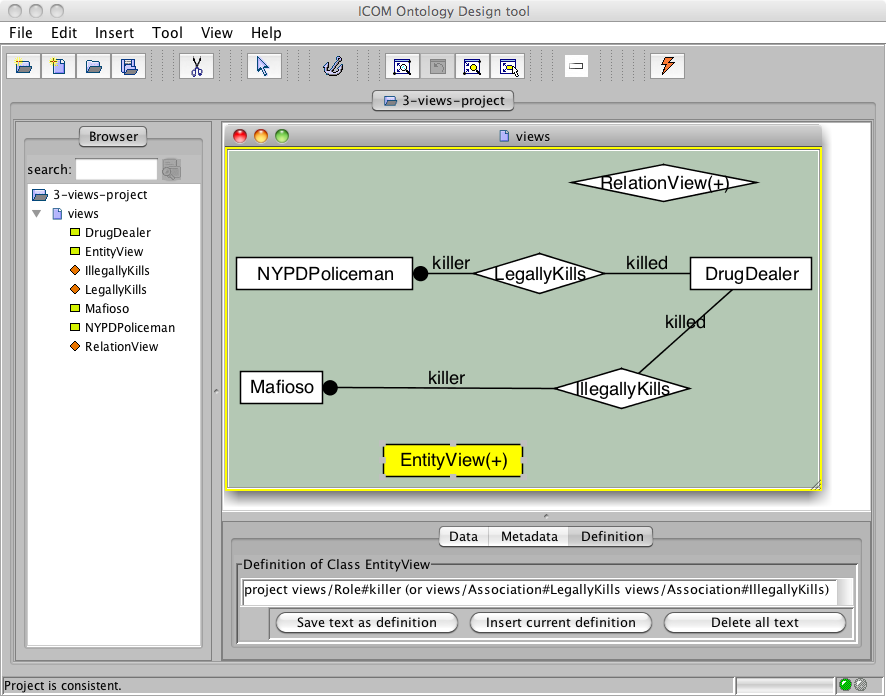Select the LegallyKills diamond in diagram
Viewport: 886px width, 697px height.
(540, 273)
